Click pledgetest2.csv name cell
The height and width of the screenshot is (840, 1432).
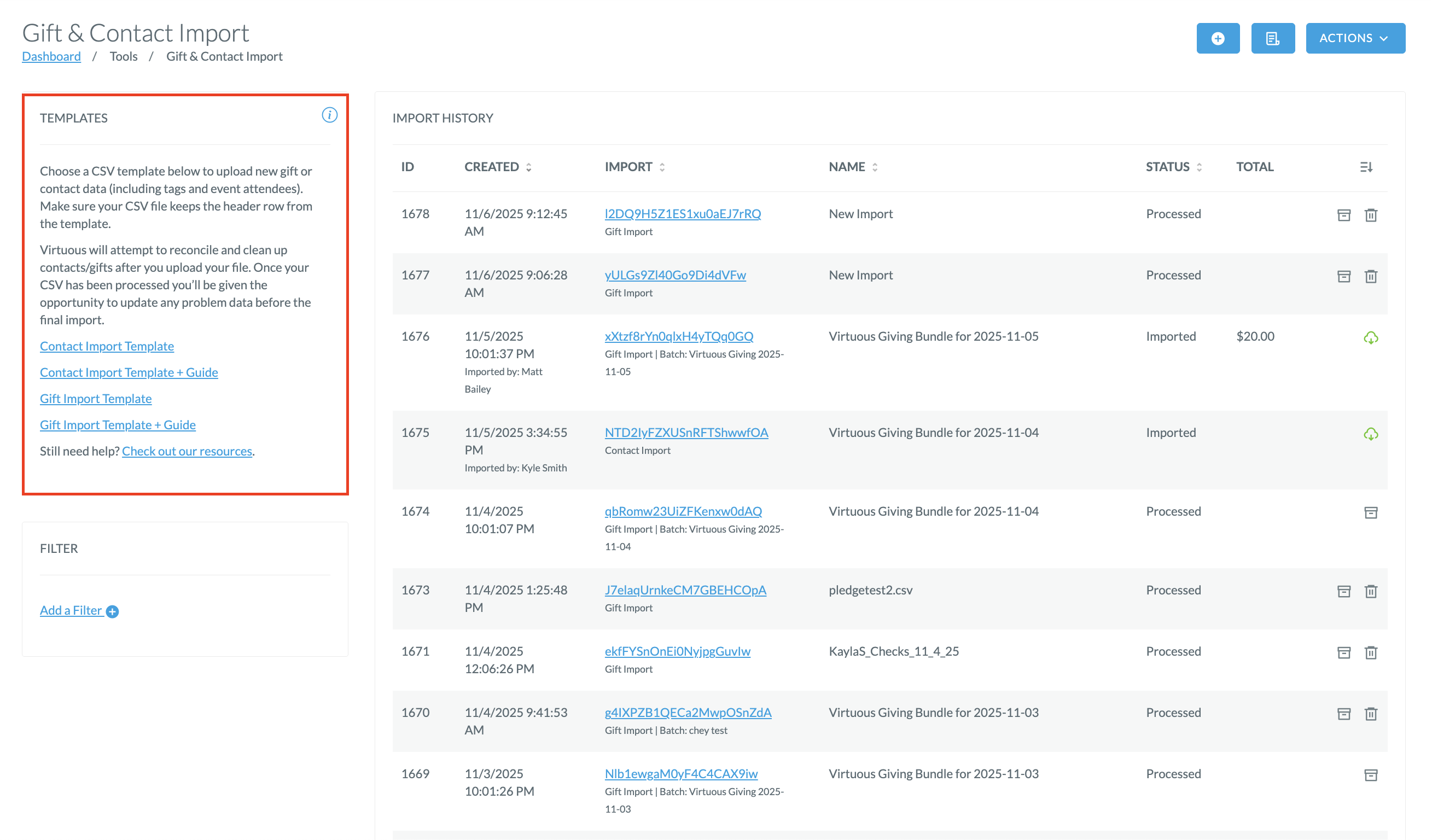(x=870, y=590)
